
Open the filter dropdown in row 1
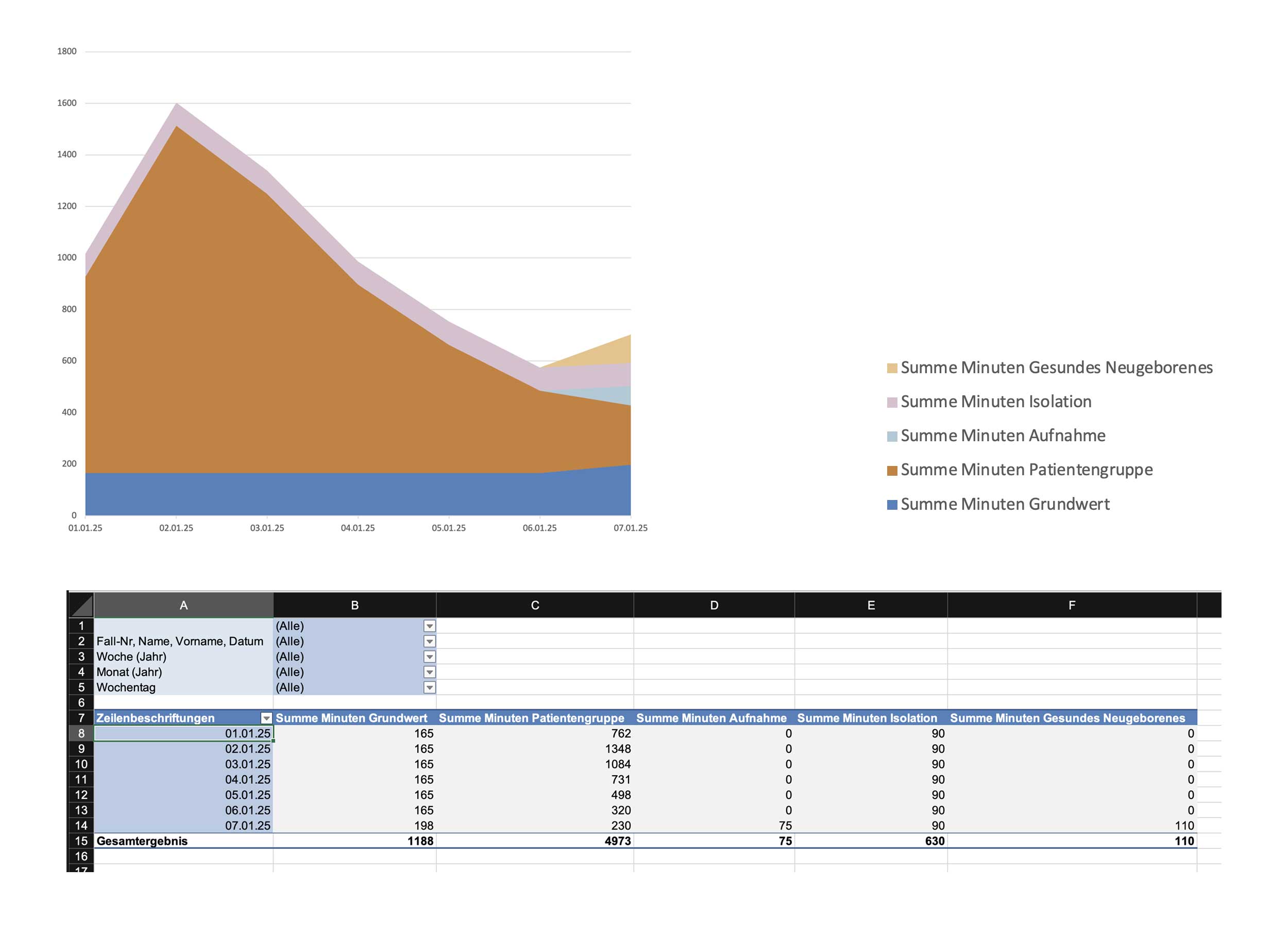(429, 626)
